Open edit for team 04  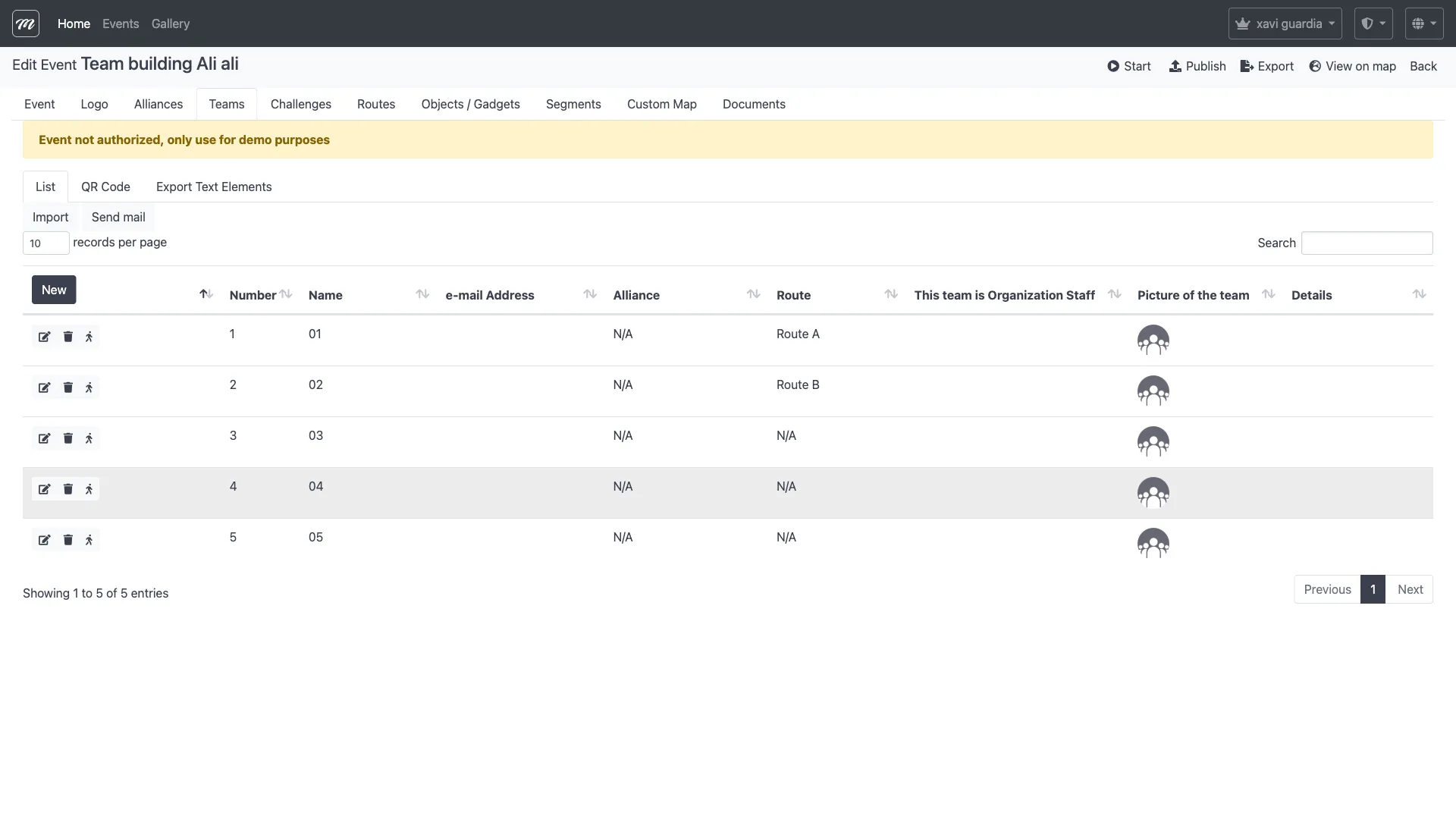(x=44, y=489)
